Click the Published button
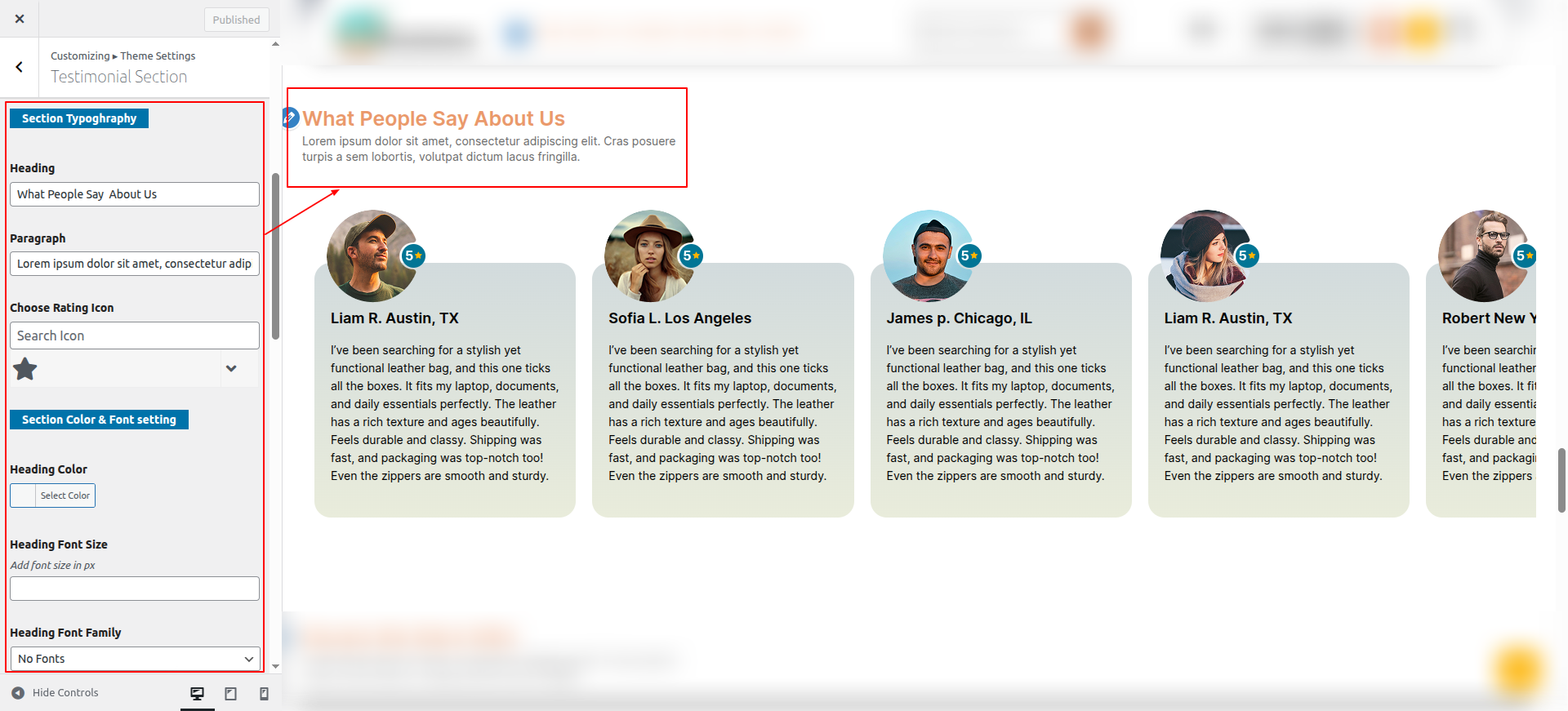The image size is (1568, 711). pyautogui.click(x=236, y=20)
